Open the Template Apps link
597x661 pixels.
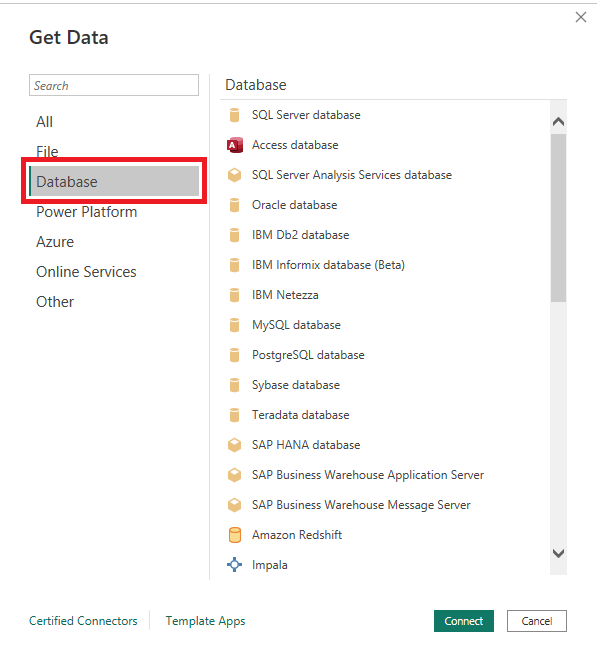[205, 621]
